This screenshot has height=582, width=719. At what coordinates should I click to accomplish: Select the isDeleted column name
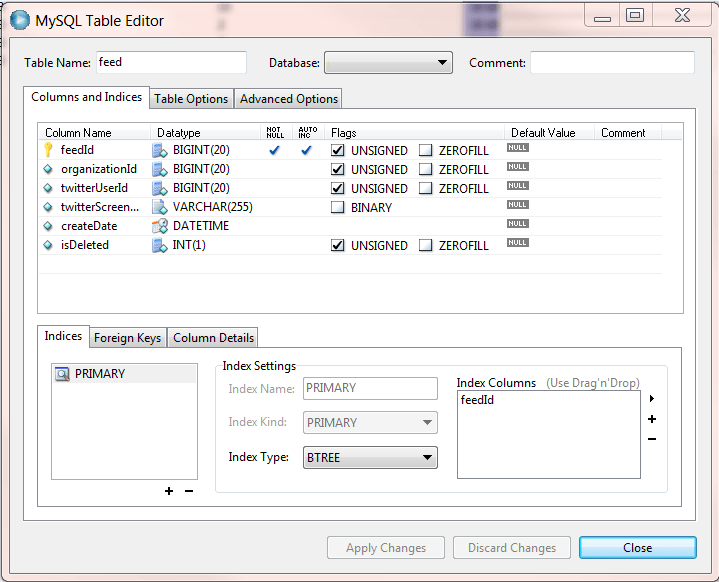point(85,245)
